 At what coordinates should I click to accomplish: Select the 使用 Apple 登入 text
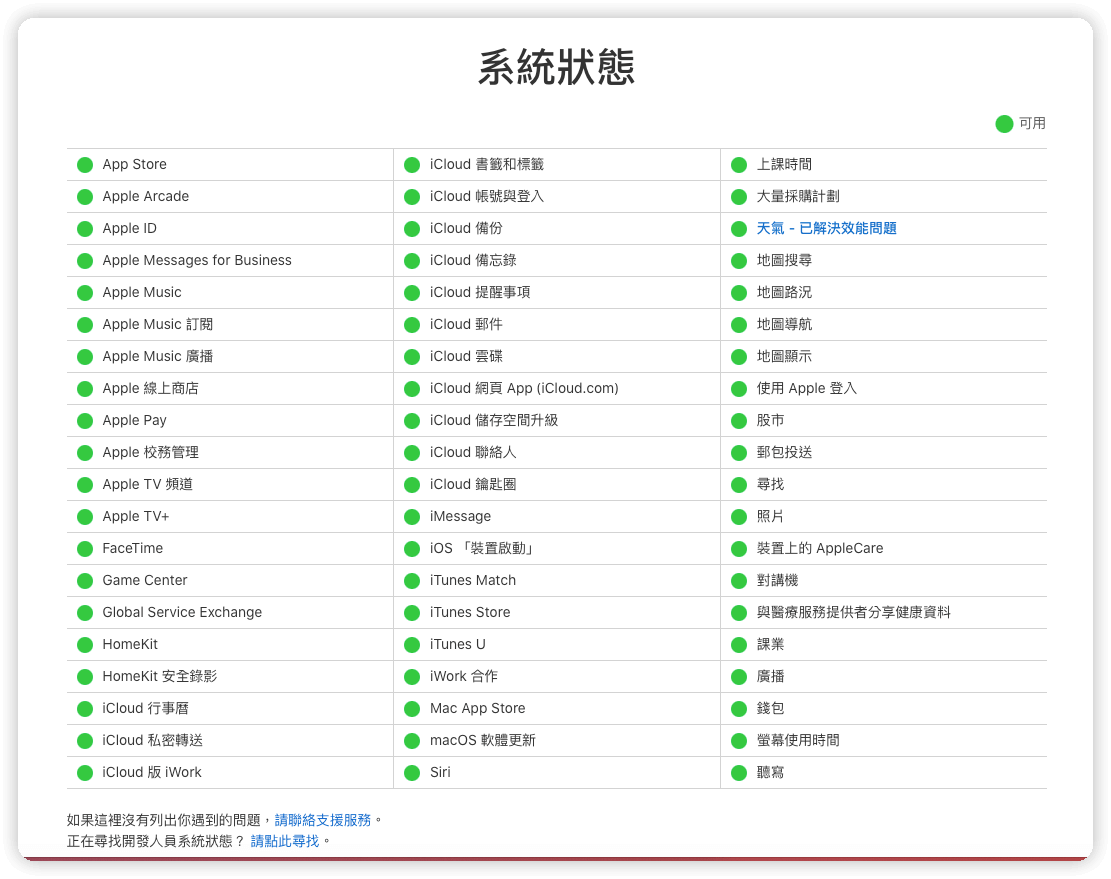click(x=806, y=388)
